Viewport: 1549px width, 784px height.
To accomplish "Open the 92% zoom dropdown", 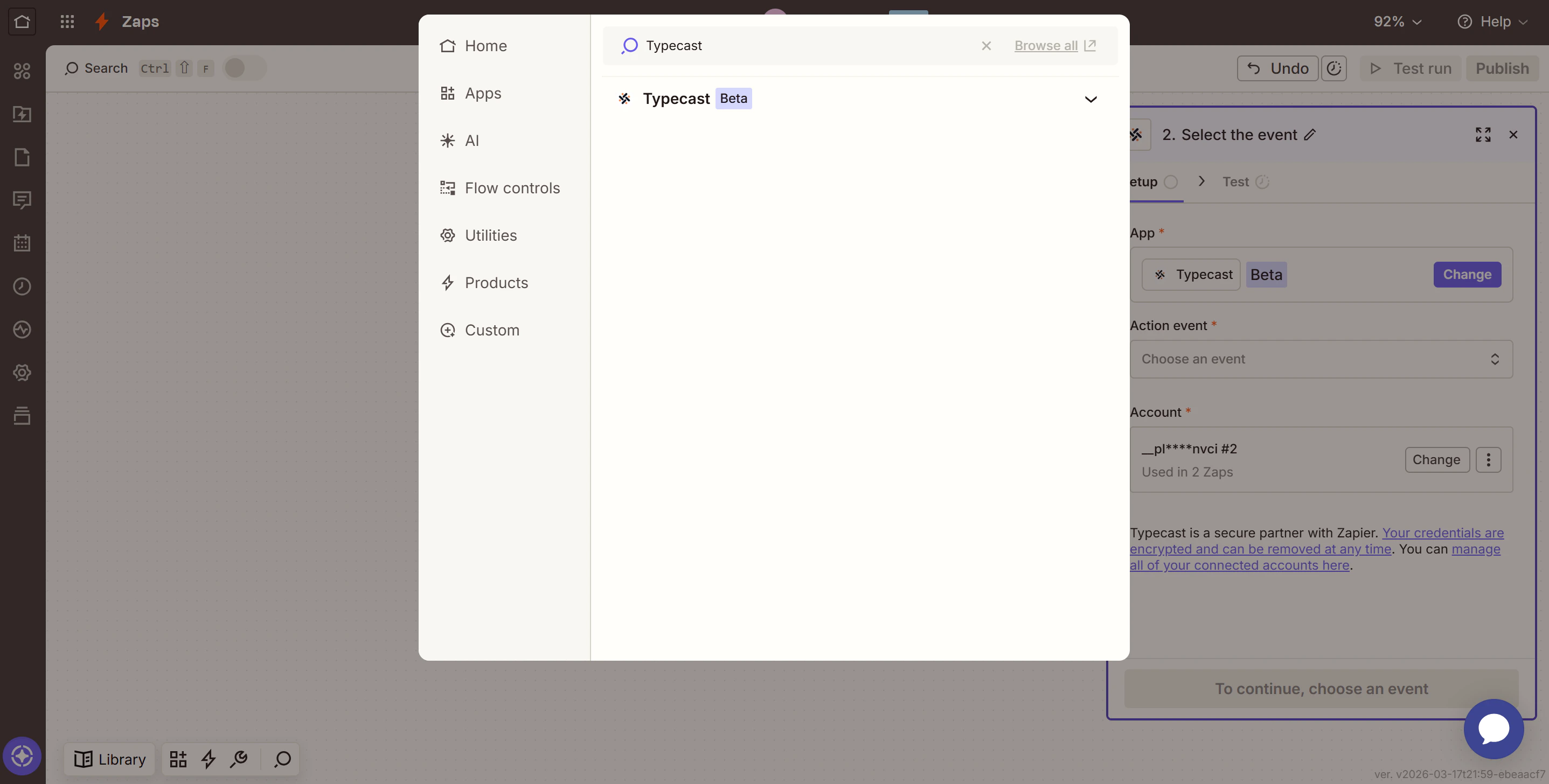I will pyautogui.click(x=1398, y=22).
